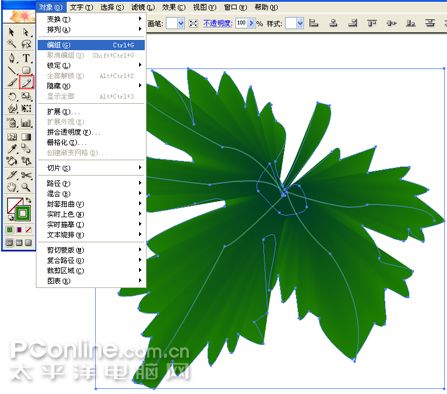Open the 隐藏 submenu
Image resolution: width=447 pixels, height=394 pixels.
pyautogui.click(x=91, y=86)
